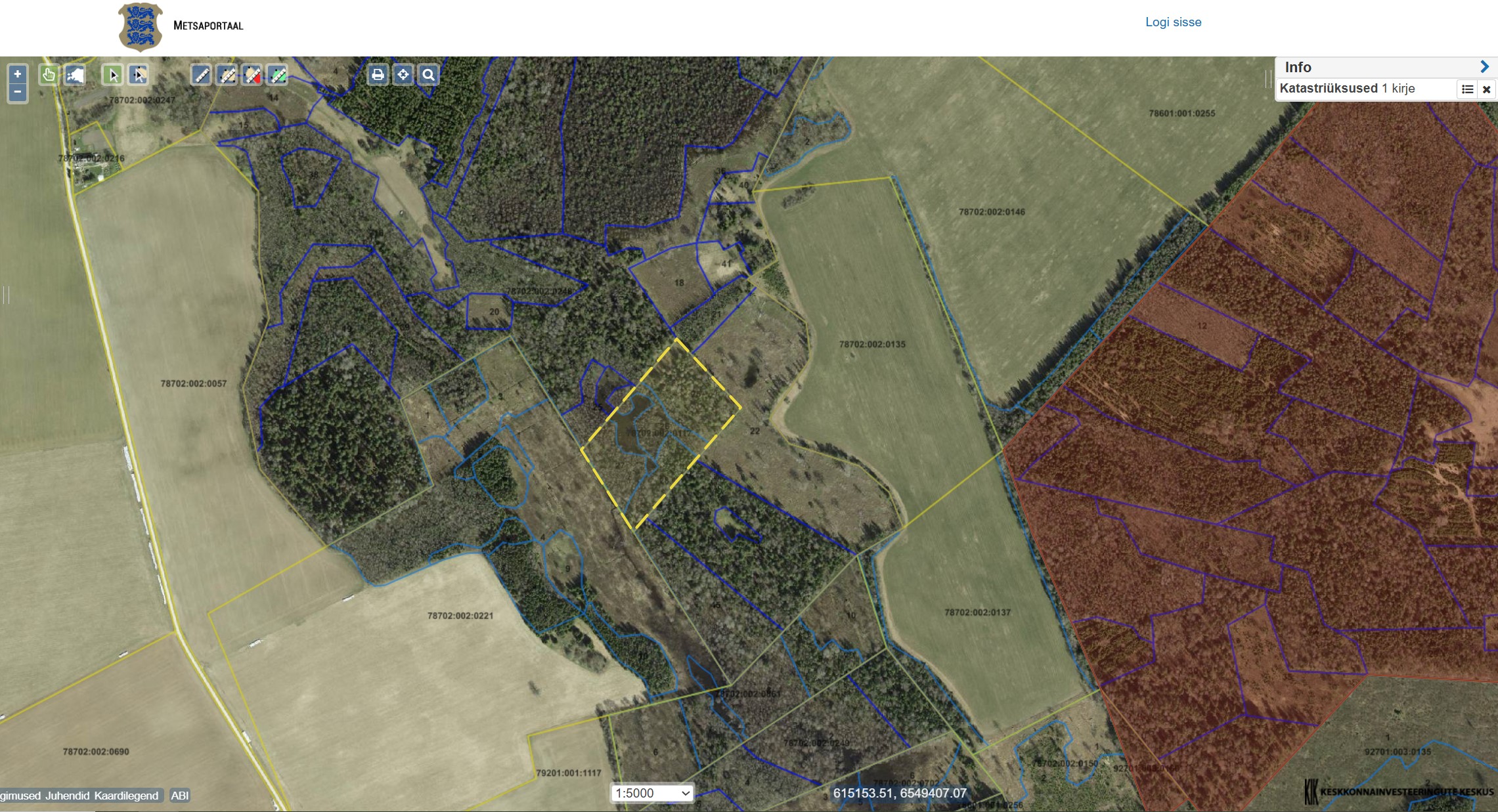Select the polygon area measure tool
Image resolution: width=1498 pixels, height=812 pixels.
click(227, 75)
